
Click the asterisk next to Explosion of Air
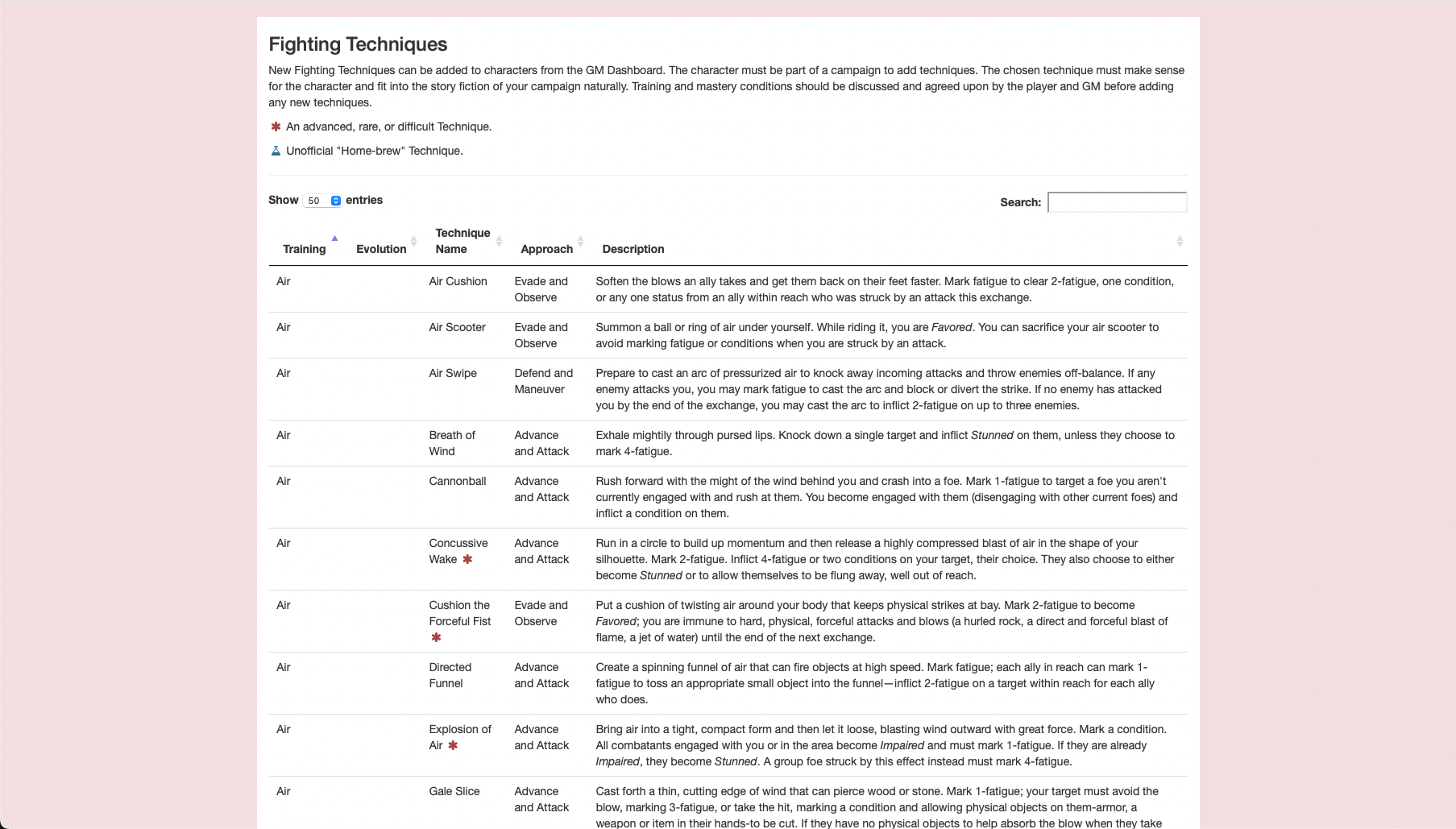click(x=453, y=745)
